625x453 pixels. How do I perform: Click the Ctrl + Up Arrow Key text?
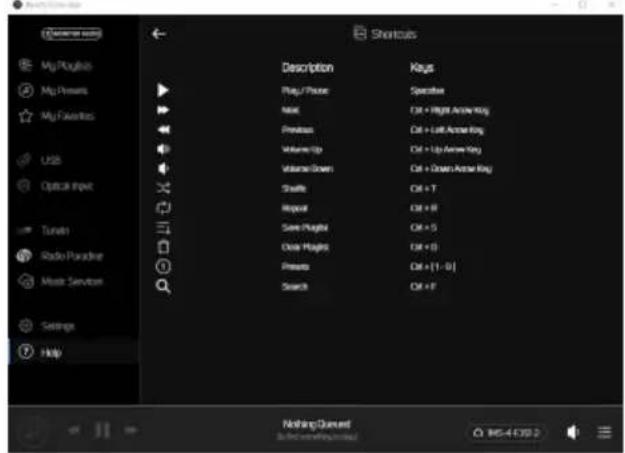tap(445, 149)
